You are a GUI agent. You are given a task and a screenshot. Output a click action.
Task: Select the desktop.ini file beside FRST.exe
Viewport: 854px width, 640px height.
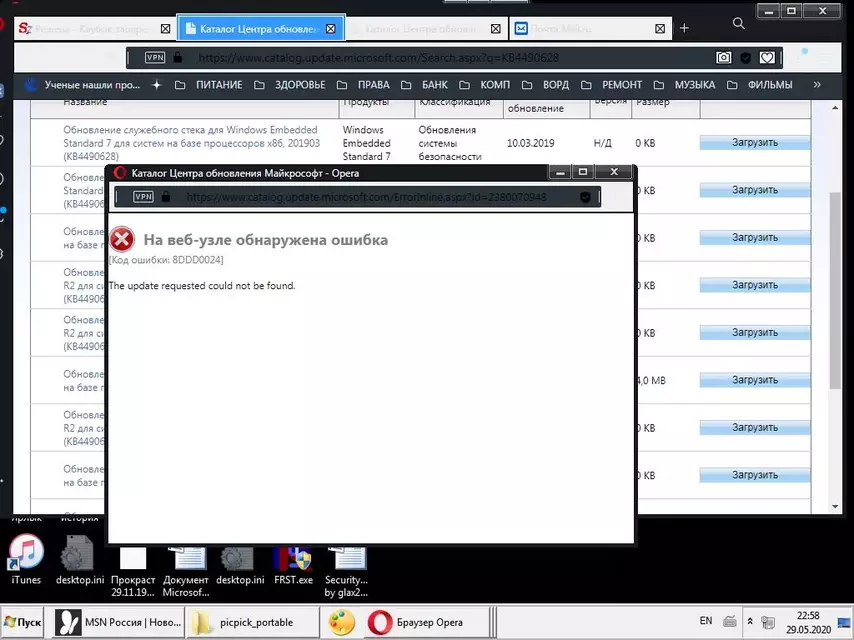coord(240,565)
